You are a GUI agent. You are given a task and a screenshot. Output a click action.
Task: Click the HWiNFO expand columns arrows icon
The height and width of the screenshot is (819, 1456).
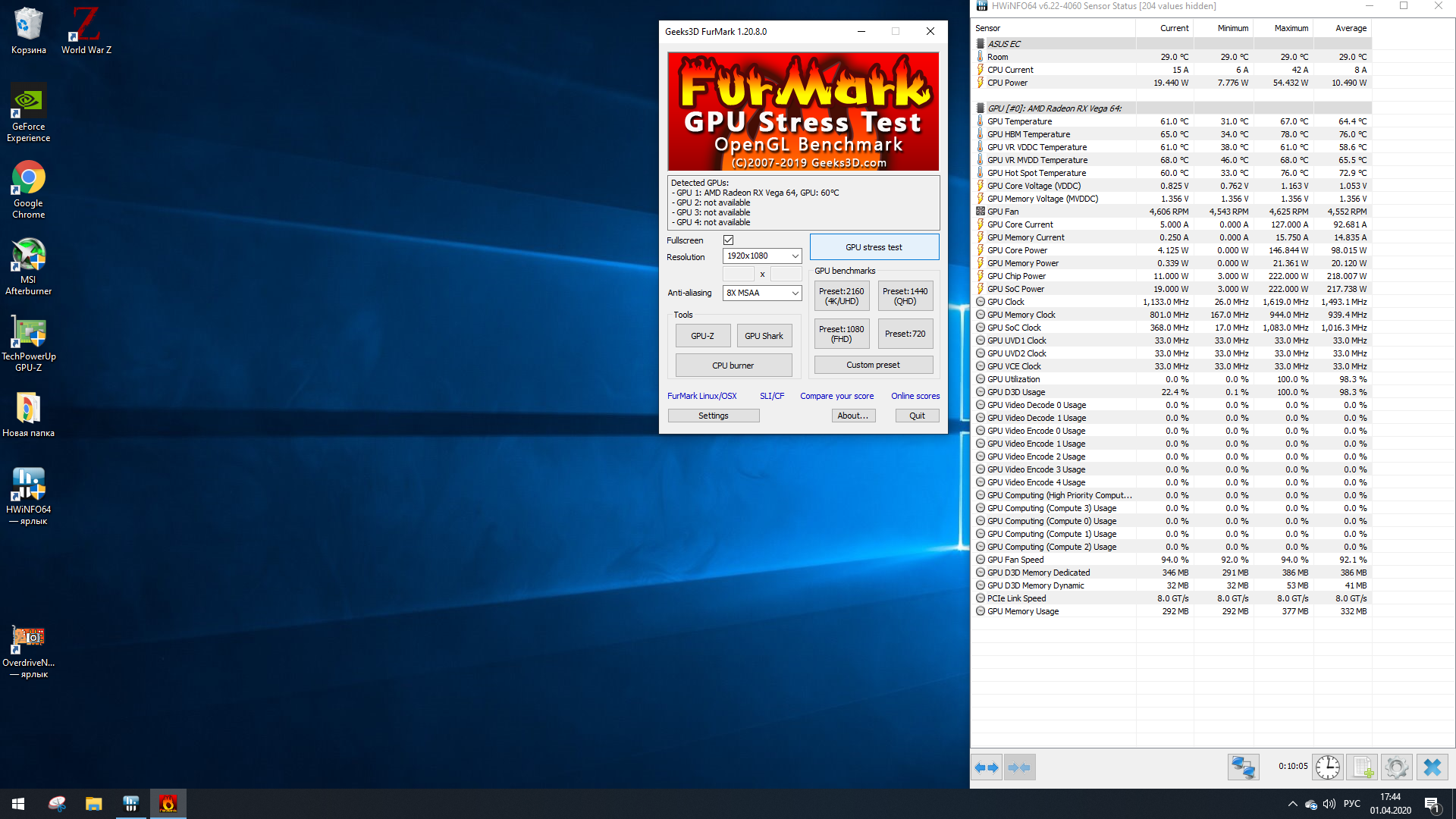point(987,767)
